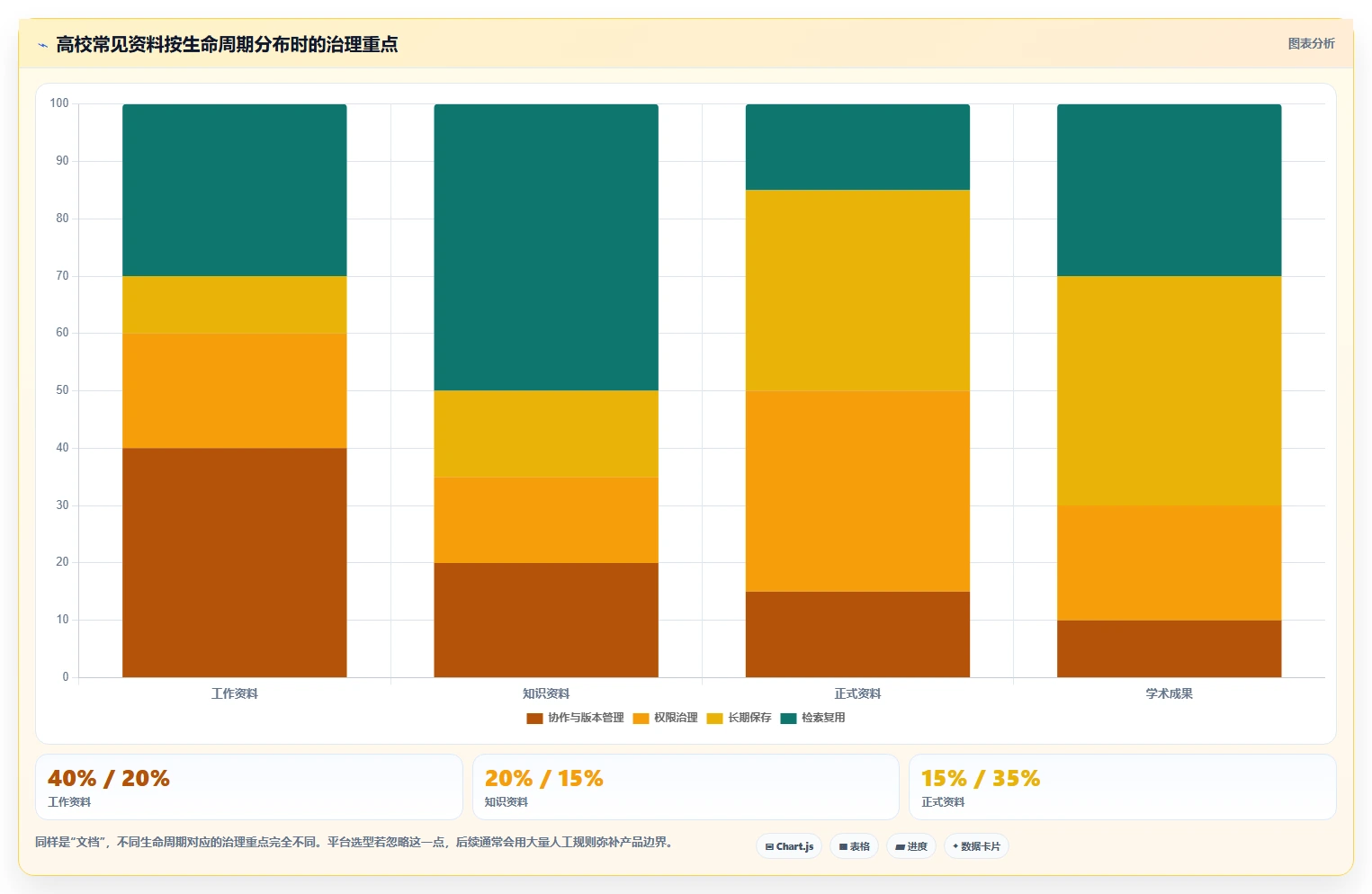Click the card title 高校常见资料按生命周期分布时的治理重点
This screenshot has height=894, width=1372.
pos(227,44)
